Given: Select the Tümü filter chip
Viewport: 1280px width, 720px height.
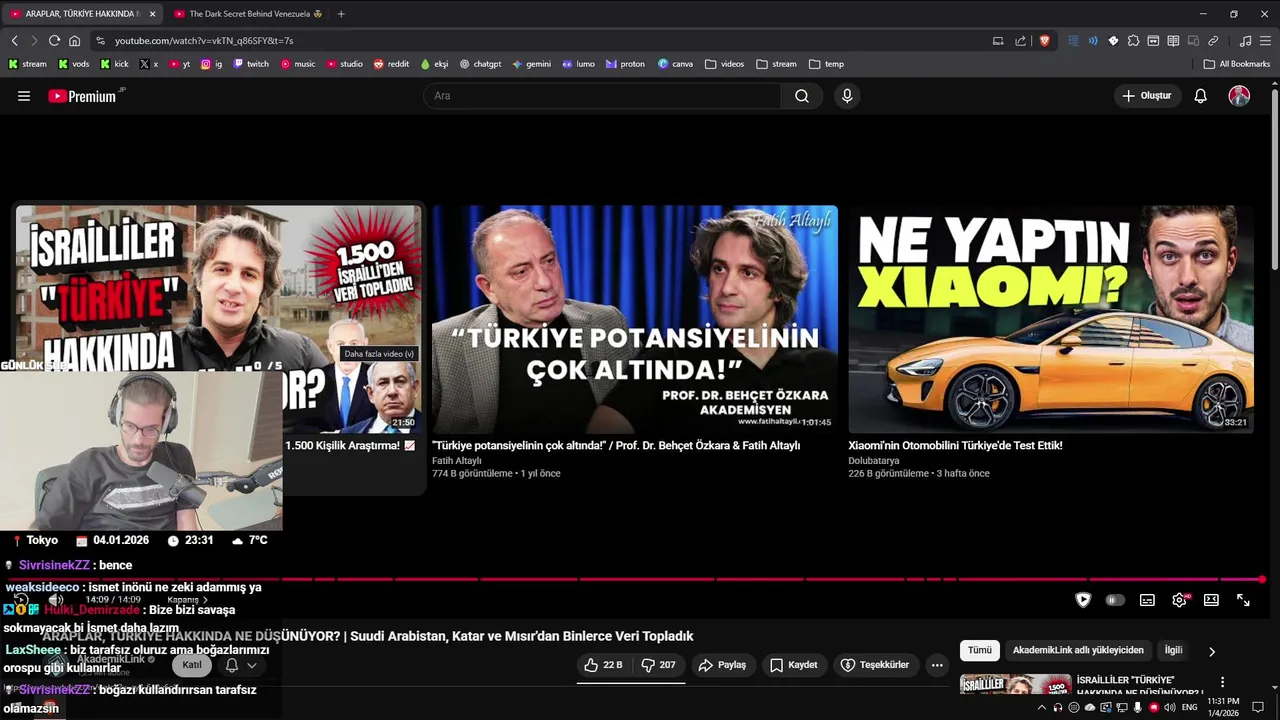Looking at the screenshot, I should (x=980, y=650).
